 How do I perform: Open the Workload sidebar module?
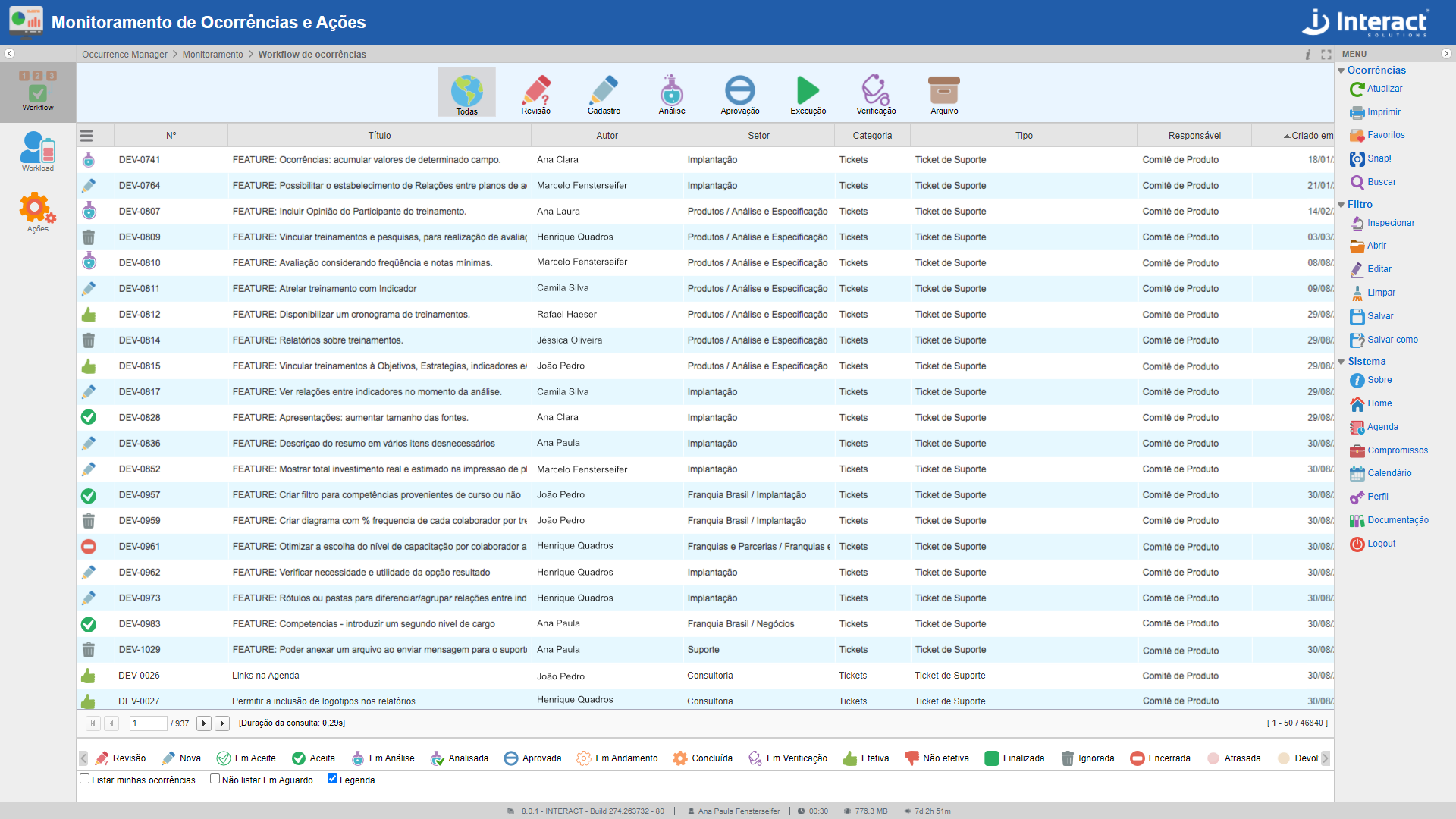(38, 152)
